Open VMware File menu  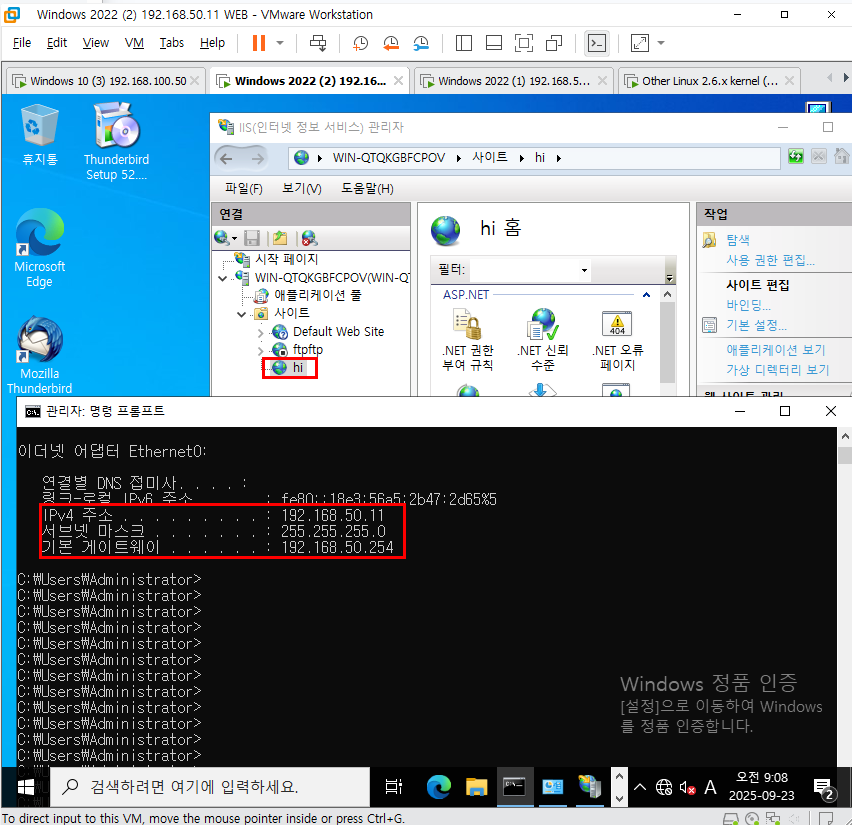pyautogui.click(x=22, y=43)
